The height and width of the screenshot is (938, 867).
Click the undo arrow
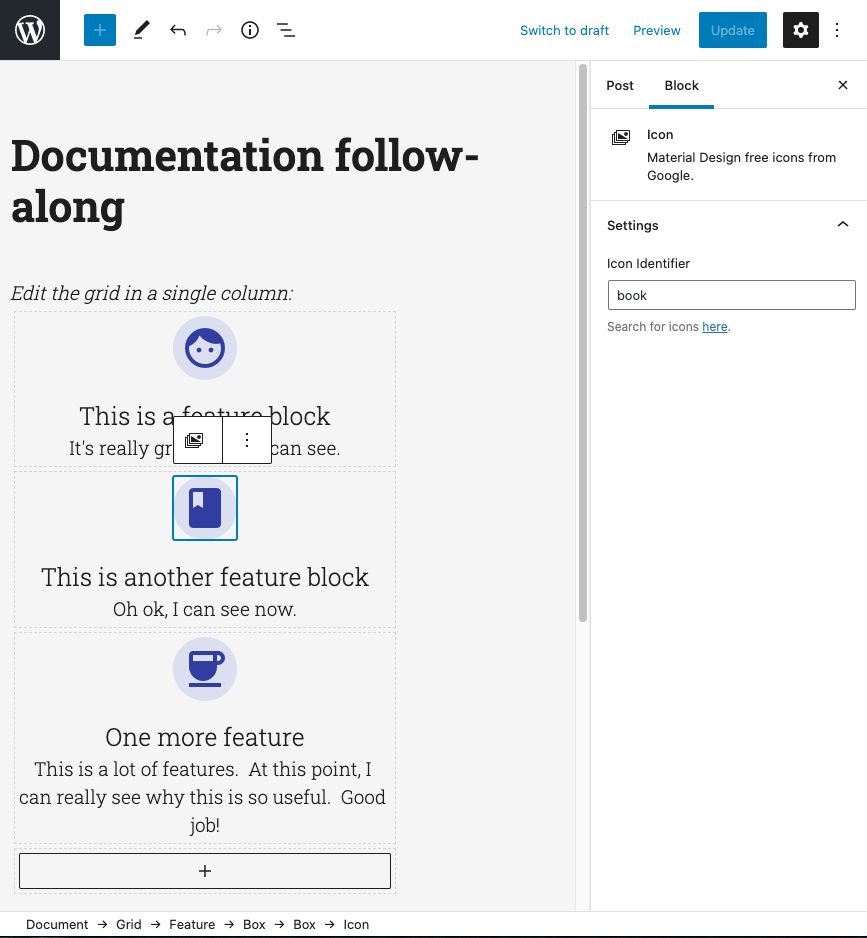[178, 30]
